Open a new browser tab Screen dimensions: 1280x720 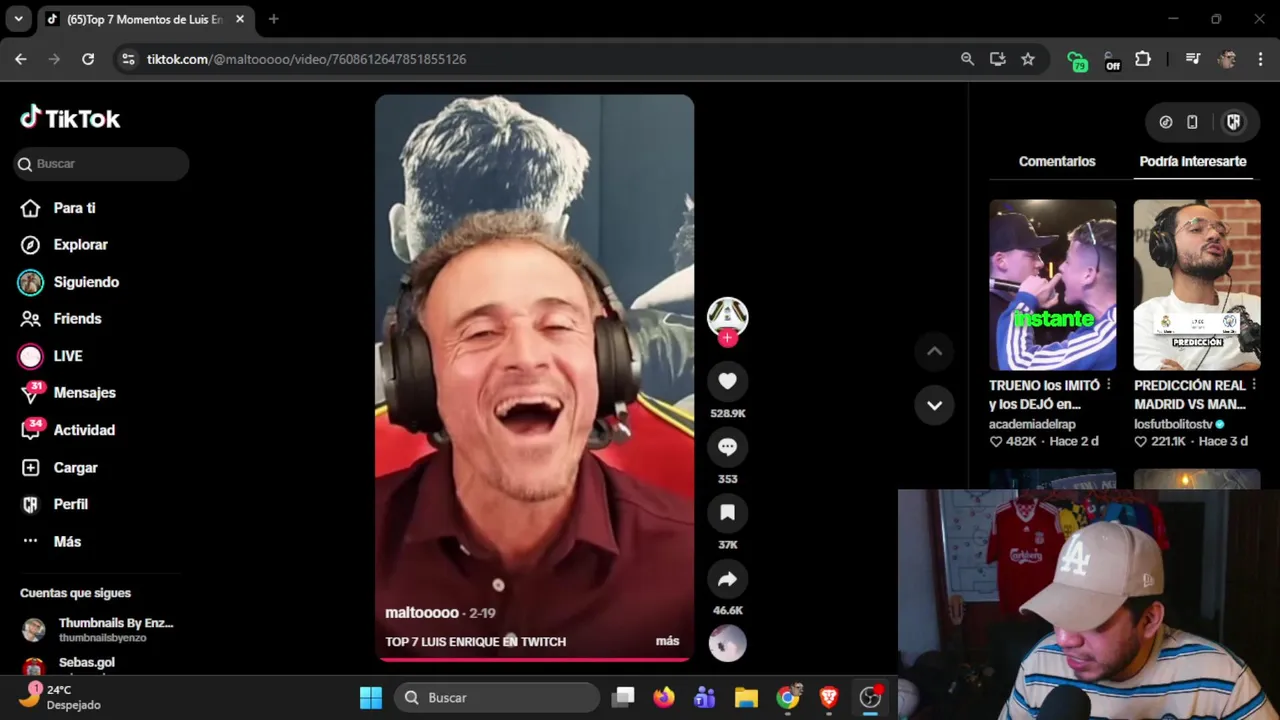(273, 19)
